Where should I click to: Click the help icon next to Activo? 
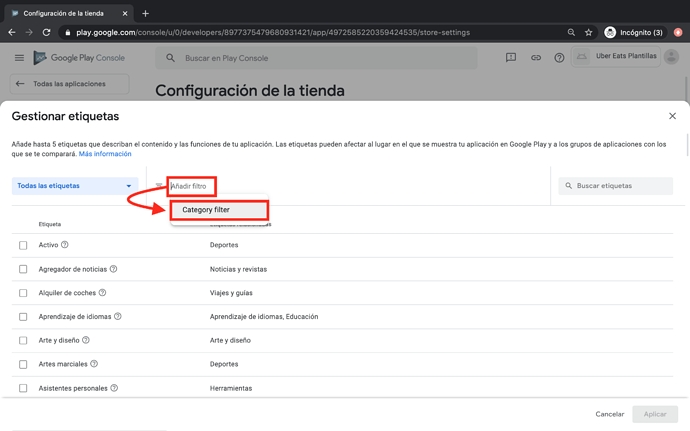(65, 245)
